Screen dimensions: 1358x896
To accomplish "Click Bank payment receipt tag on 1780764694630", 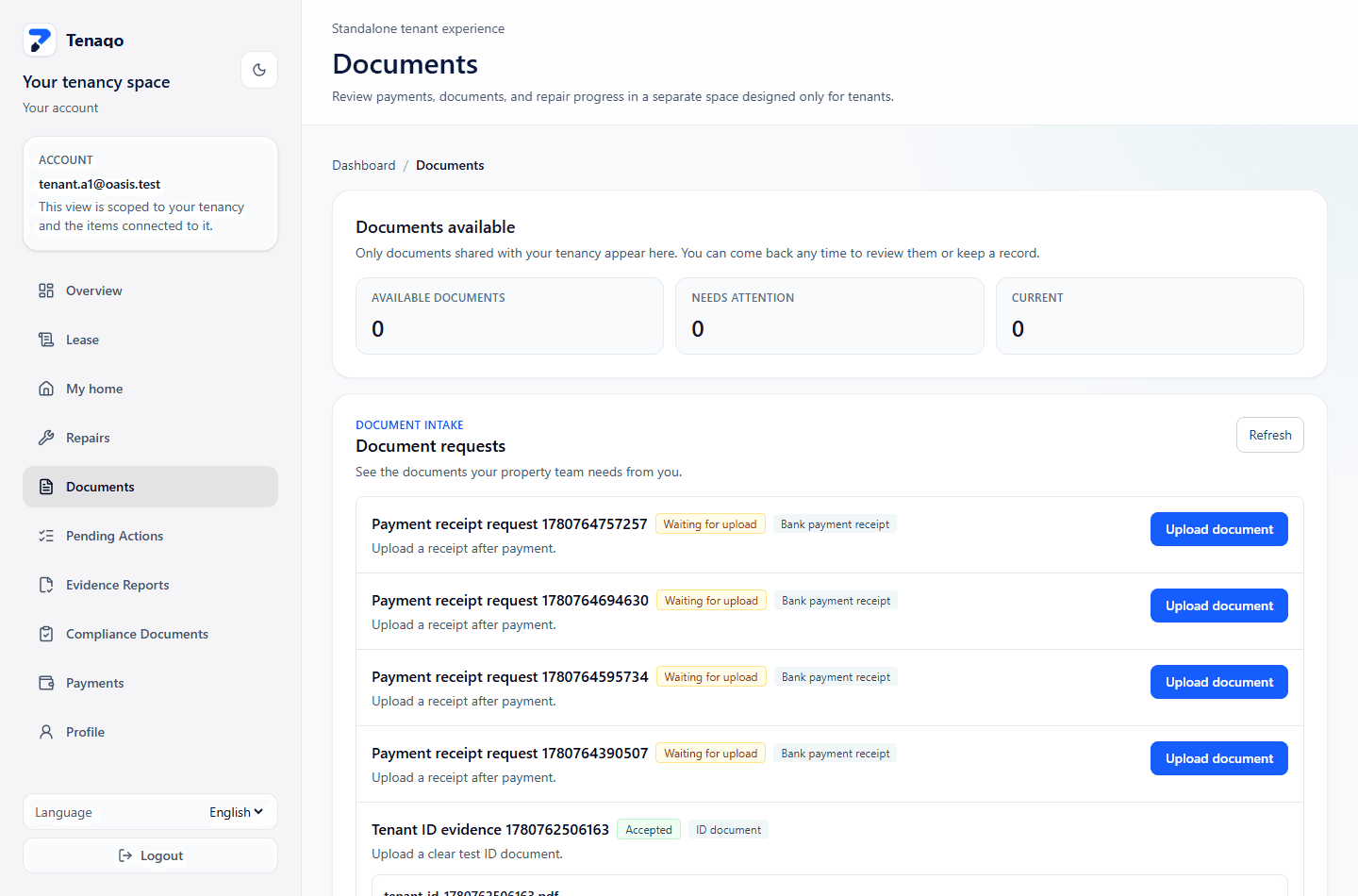I will click(836, 601).
